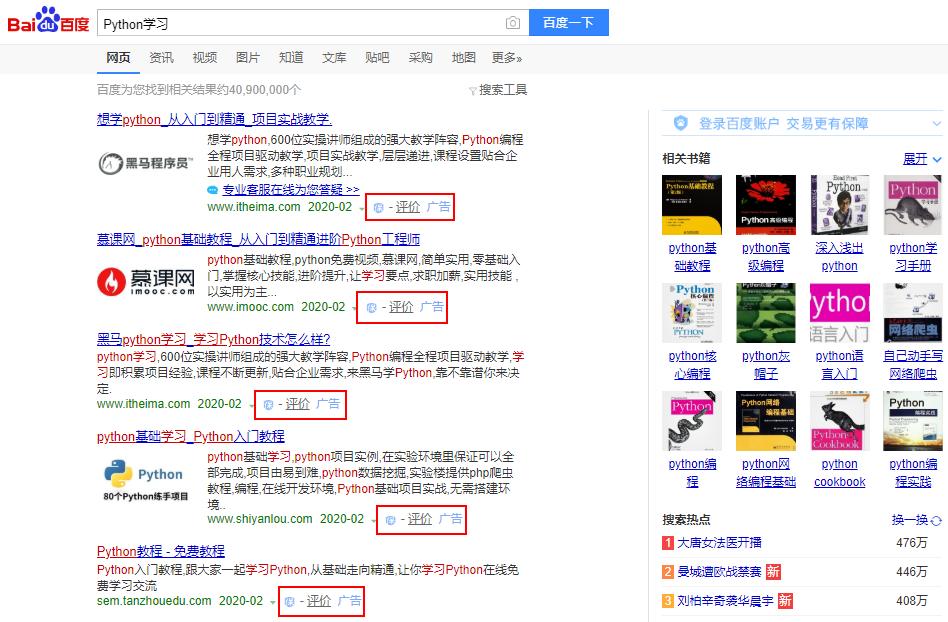The image size is (948, 622).
Task: Open the 更多 navigation dropdown
Action: tap(505, 57)
